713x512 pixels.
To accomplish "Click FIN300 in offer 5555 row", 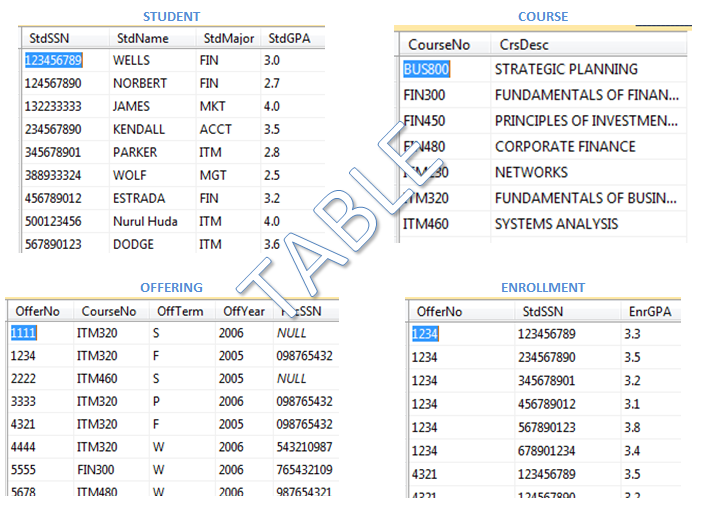I will point(95,469).
